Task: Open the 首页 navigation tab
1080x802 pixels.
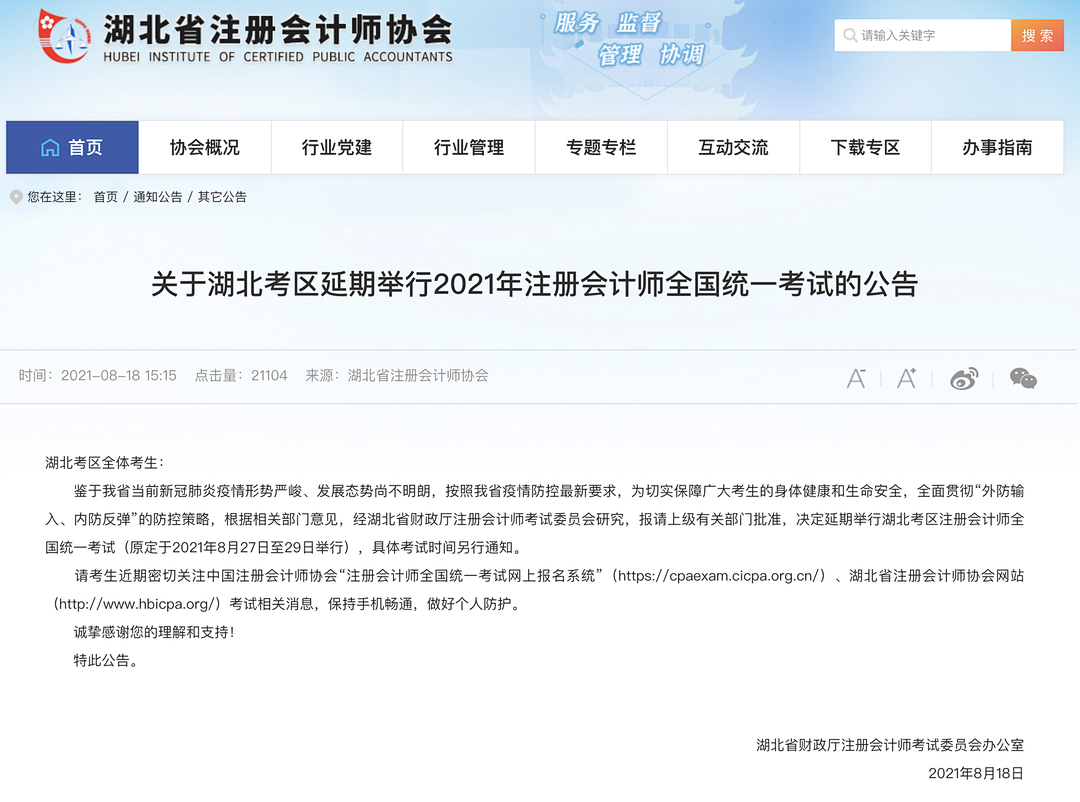Action: click(72, 147)
